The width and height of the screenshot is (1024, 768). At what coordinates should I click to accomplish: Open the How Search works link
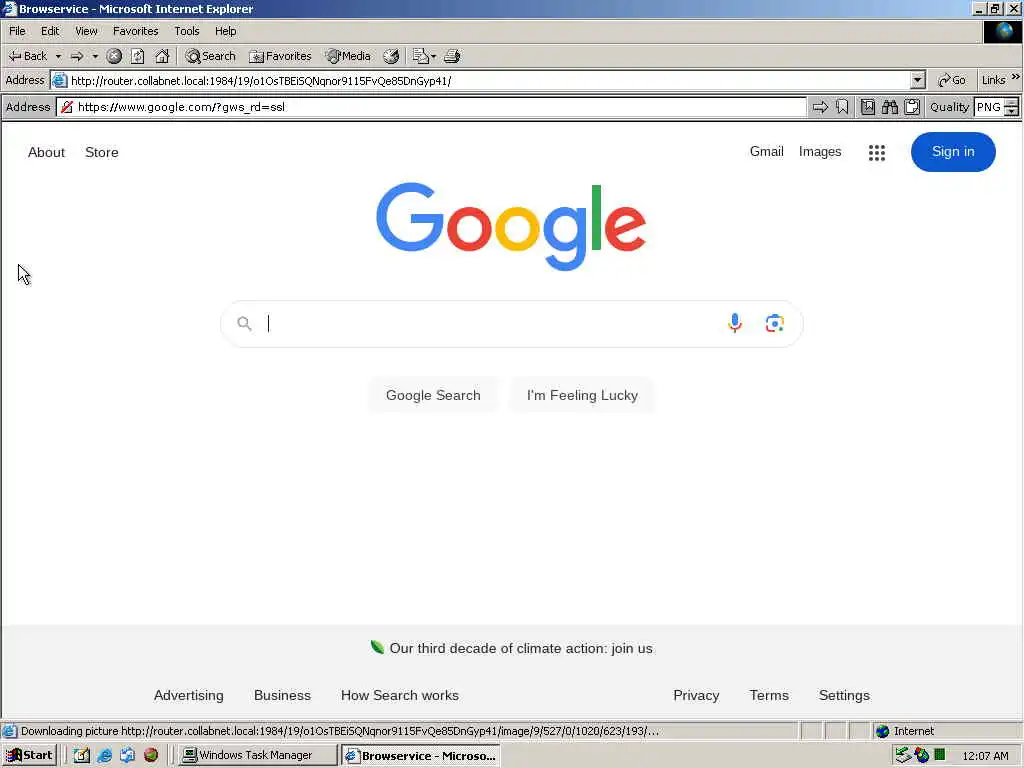click(400, 696)
